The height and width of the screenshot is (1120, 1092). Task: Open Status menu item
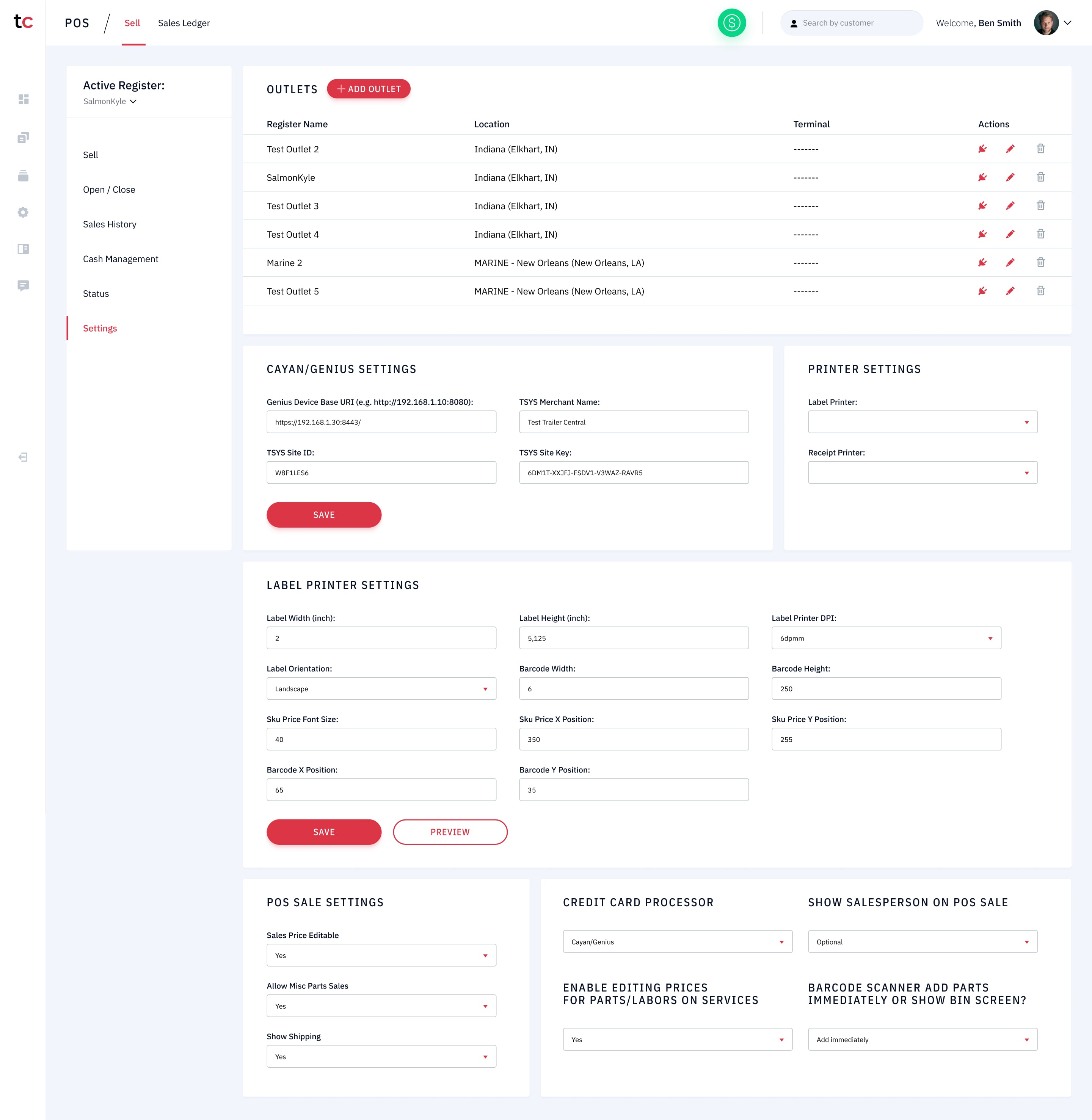point(96,293)
